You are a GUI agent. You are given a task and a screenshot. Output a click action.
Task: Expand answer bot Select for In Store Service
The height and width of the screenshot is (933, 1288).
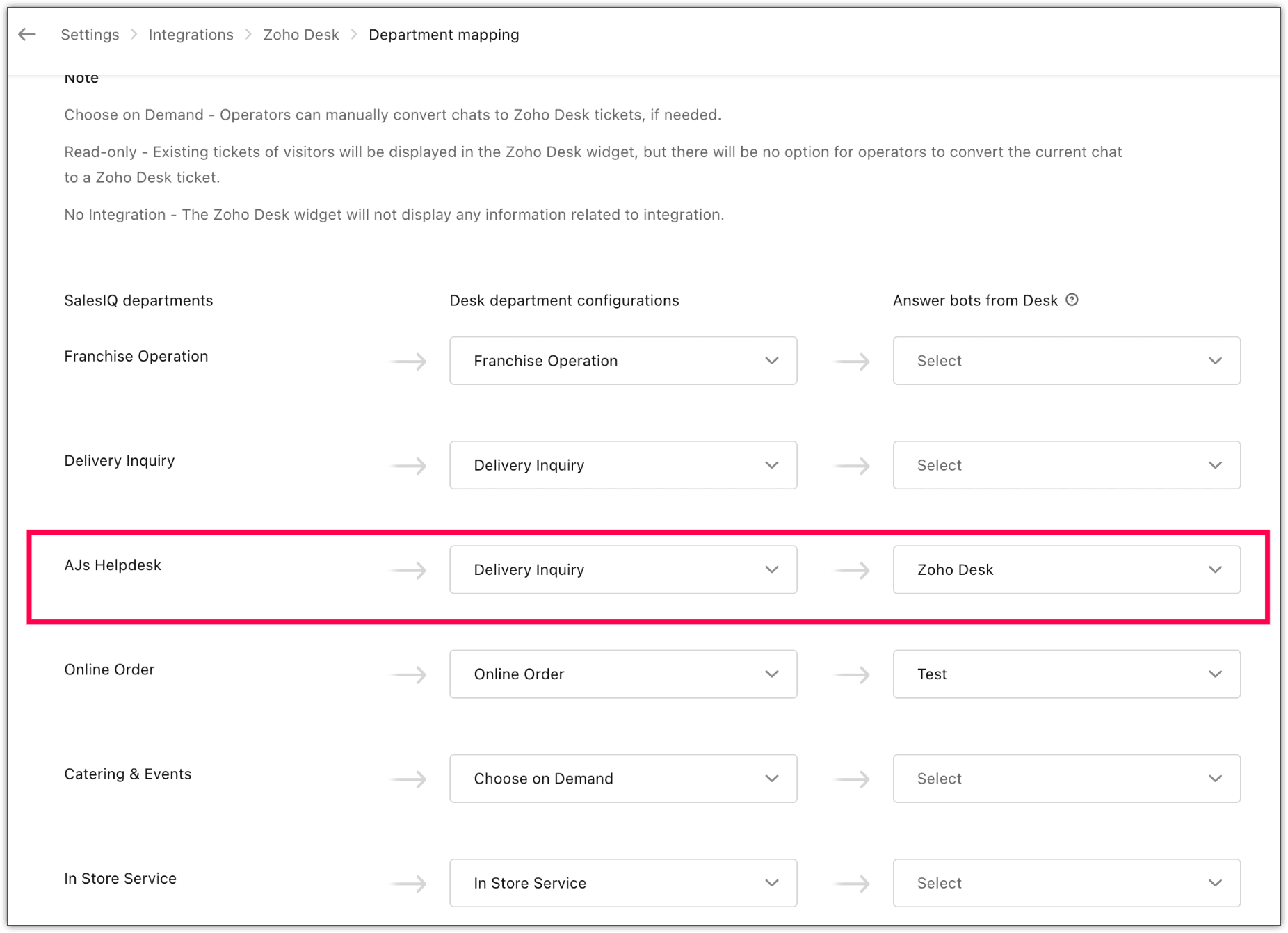[x=1066, y=883]
